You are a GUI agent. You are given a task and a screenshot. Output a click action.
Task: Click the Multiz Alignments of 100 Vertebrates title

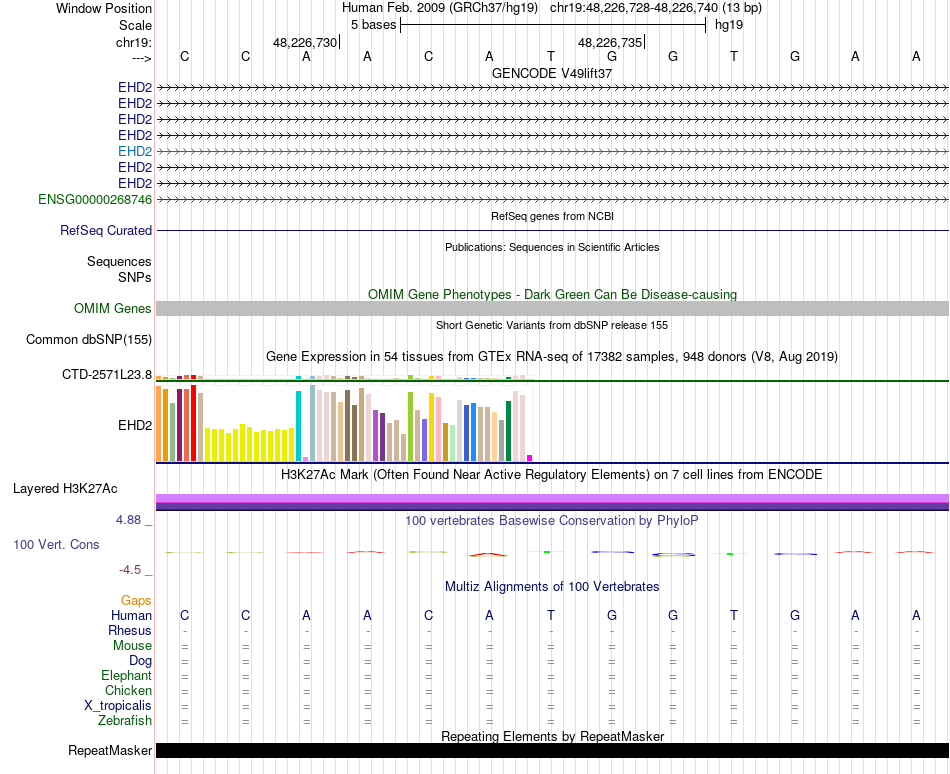[x=552, y=586]
